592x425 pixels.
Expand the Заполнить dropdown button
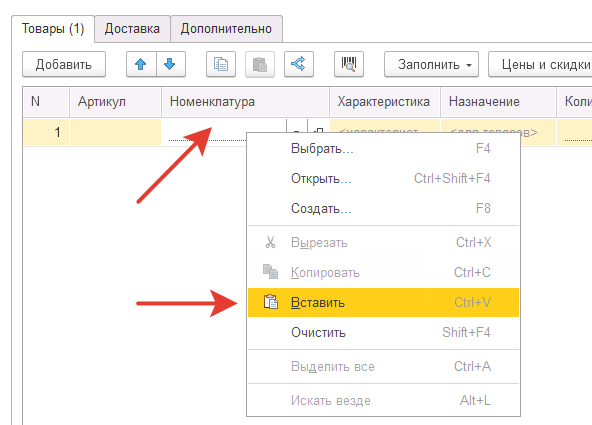coord(431,65)
